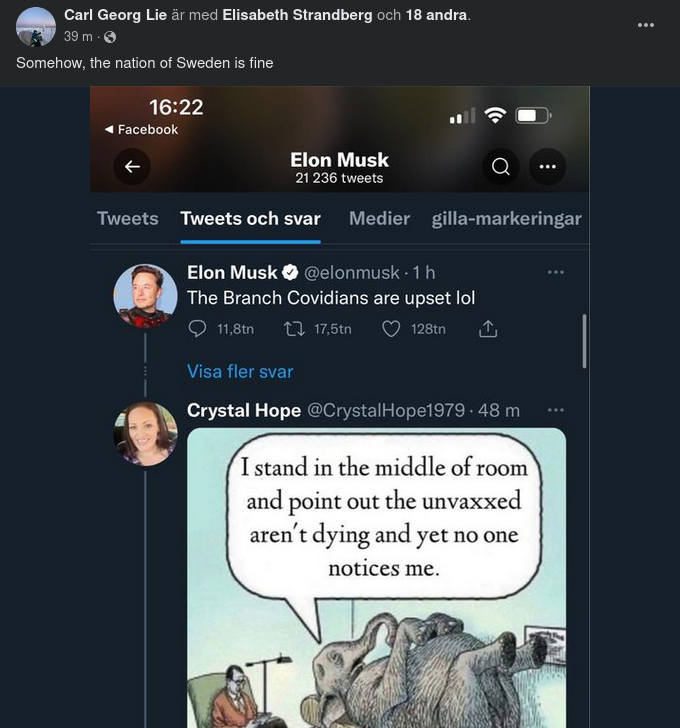Select the Medier tab
The image size is (680, 728).
click(x=379, y=219)
